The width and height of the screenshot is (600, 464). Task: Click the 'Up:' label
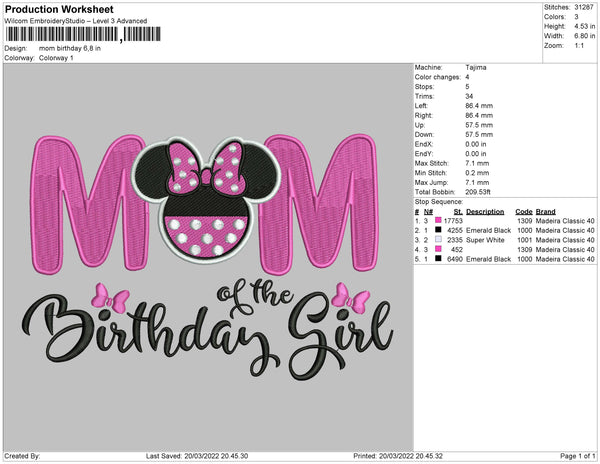point(420,125)
